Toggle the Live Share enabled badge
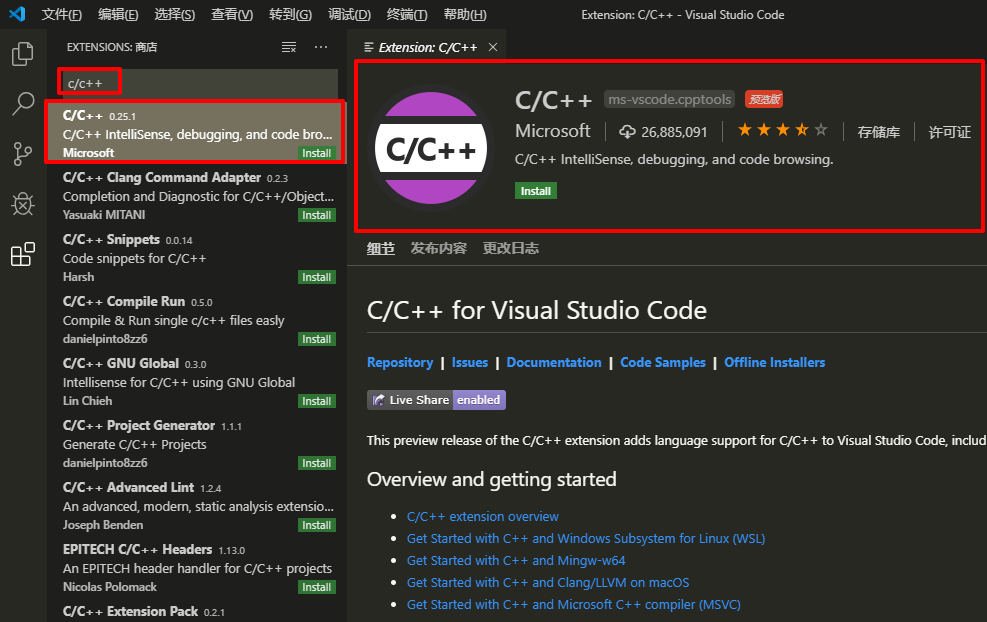Image resolution: width=987 pixels, height=622 pixels. [x=436, y=400]
